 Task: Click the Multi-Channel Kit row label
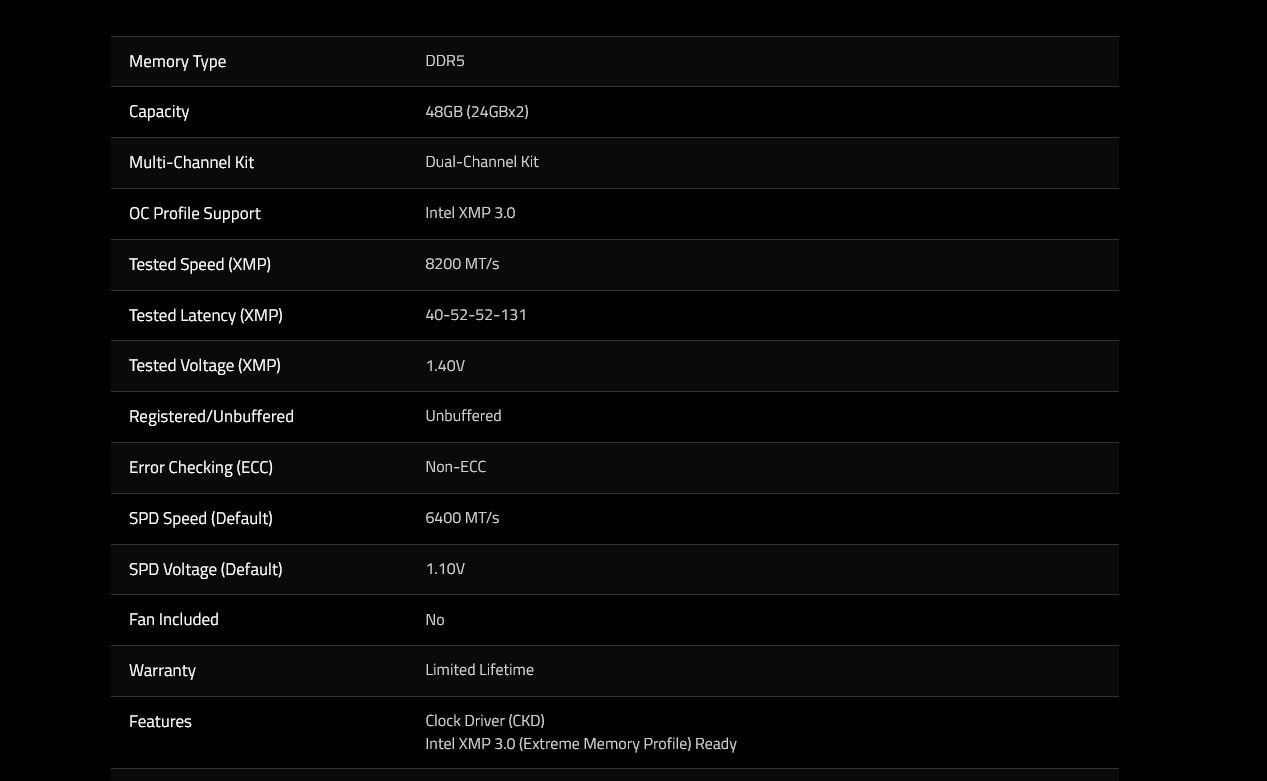pyautogui.click(x=191, y=163)
